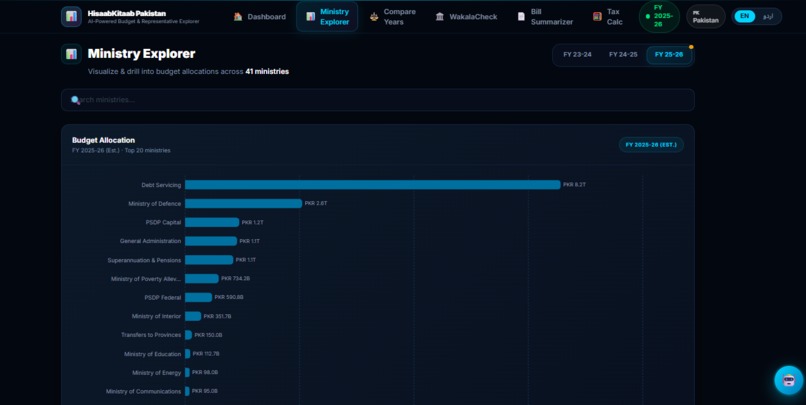Click the FY 2025-26 (EST.) badge
Image resolution: width=806 pixels, height=405 pixels.
tap(651, 145)
